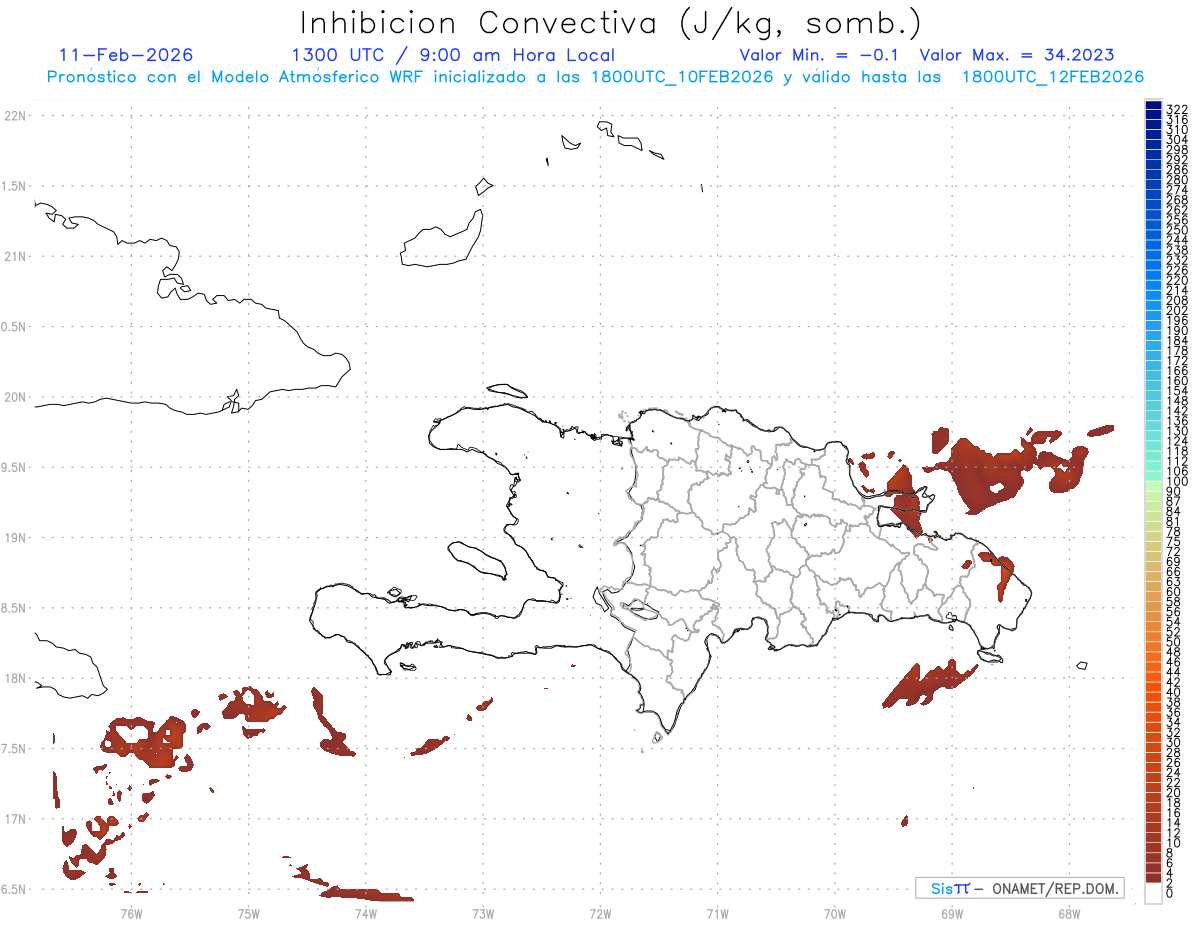
Task: Click the 71W longitude label
Action: tap(717, 913)
